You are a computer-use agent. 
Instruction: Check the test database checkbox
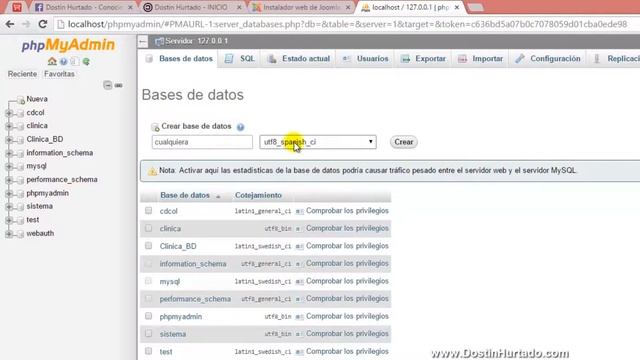click(x=149, y=351)
